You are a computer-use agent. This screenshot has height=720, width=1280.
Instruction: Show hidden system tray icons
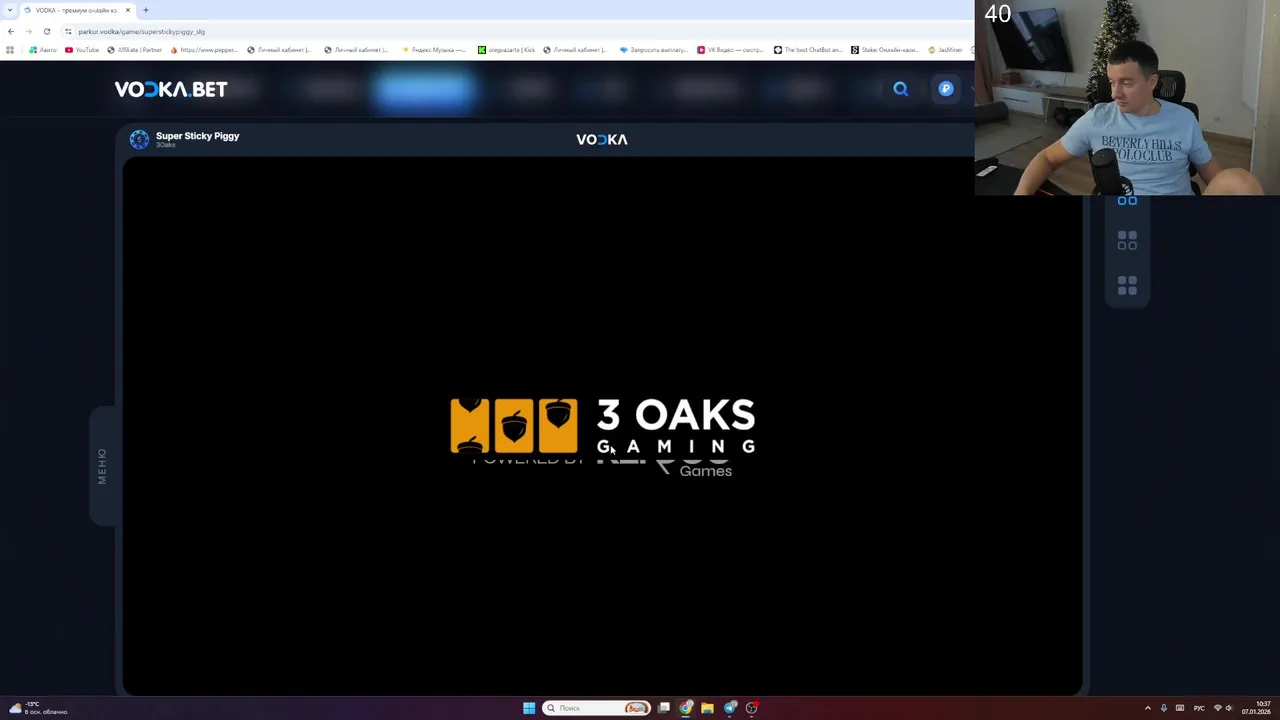tap(1147, 708)
